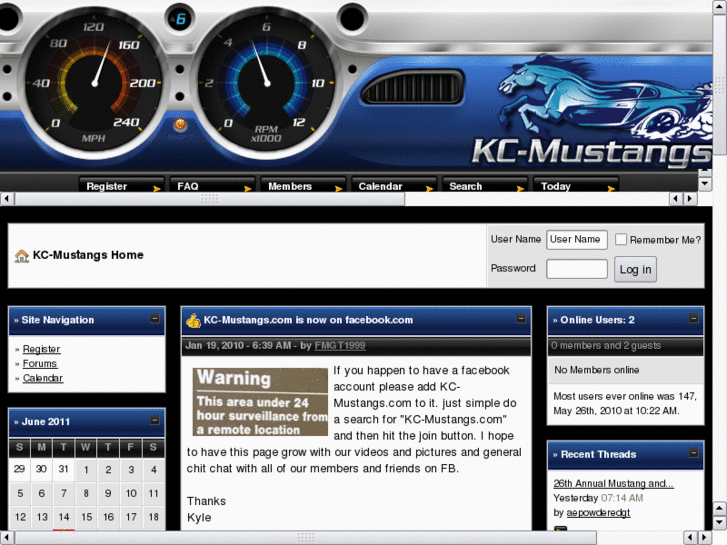Click the orange shift light indicator
727x545 pixels.
click(x=180, y=124)
